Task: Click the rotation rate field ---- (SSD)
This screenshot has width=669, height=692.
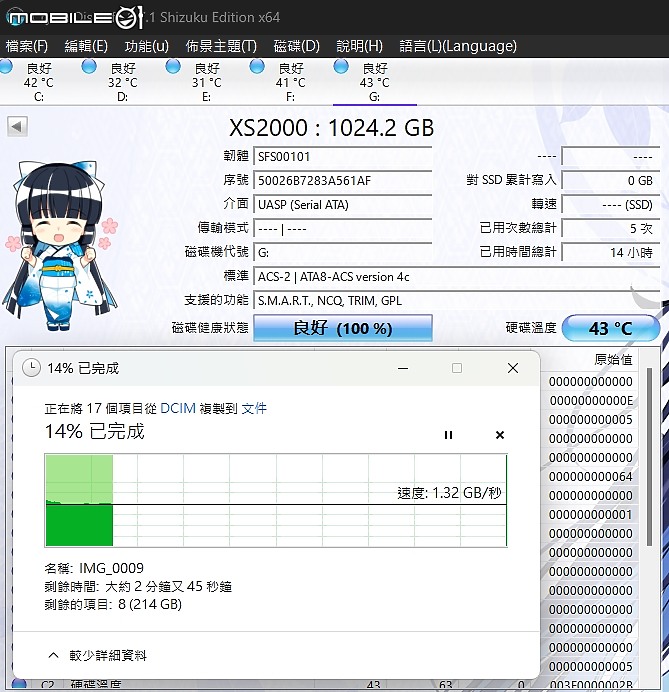Action: point(611,205)
